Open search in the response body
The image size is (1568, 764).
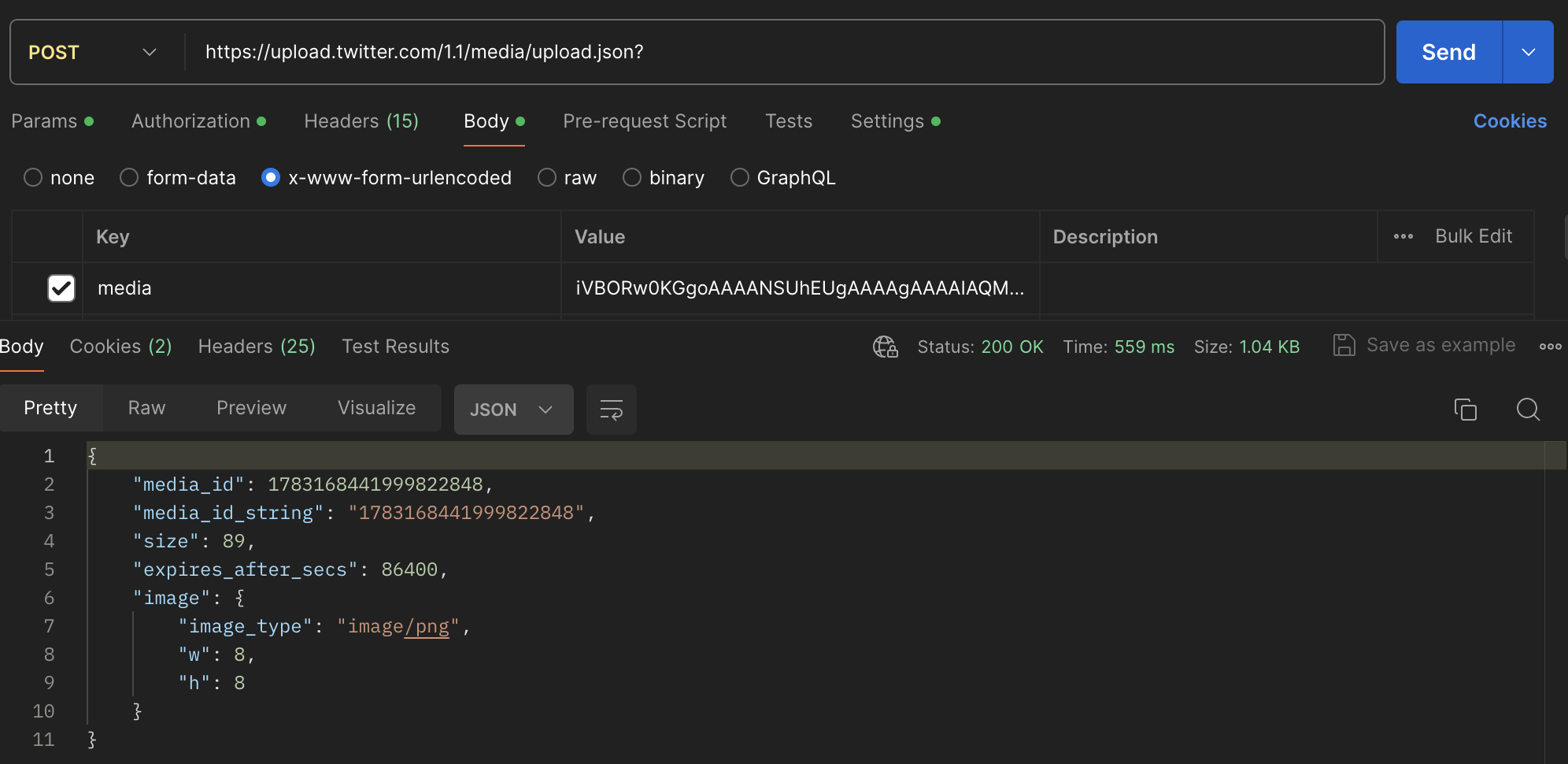click(x=1528, y=409)
